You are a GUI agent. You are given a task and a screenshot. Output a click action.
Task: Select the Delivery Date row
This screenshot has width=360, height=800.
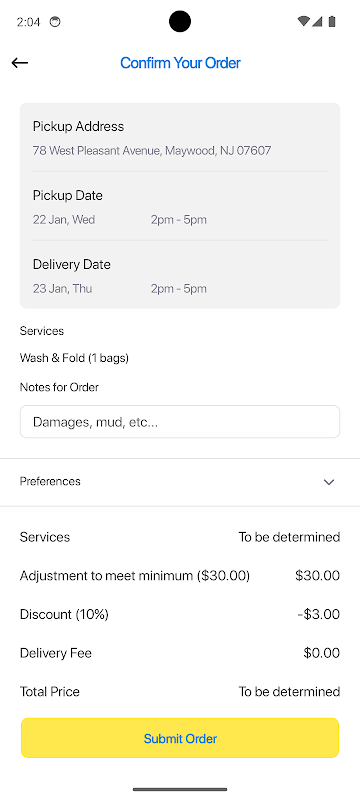coord(180,276)
